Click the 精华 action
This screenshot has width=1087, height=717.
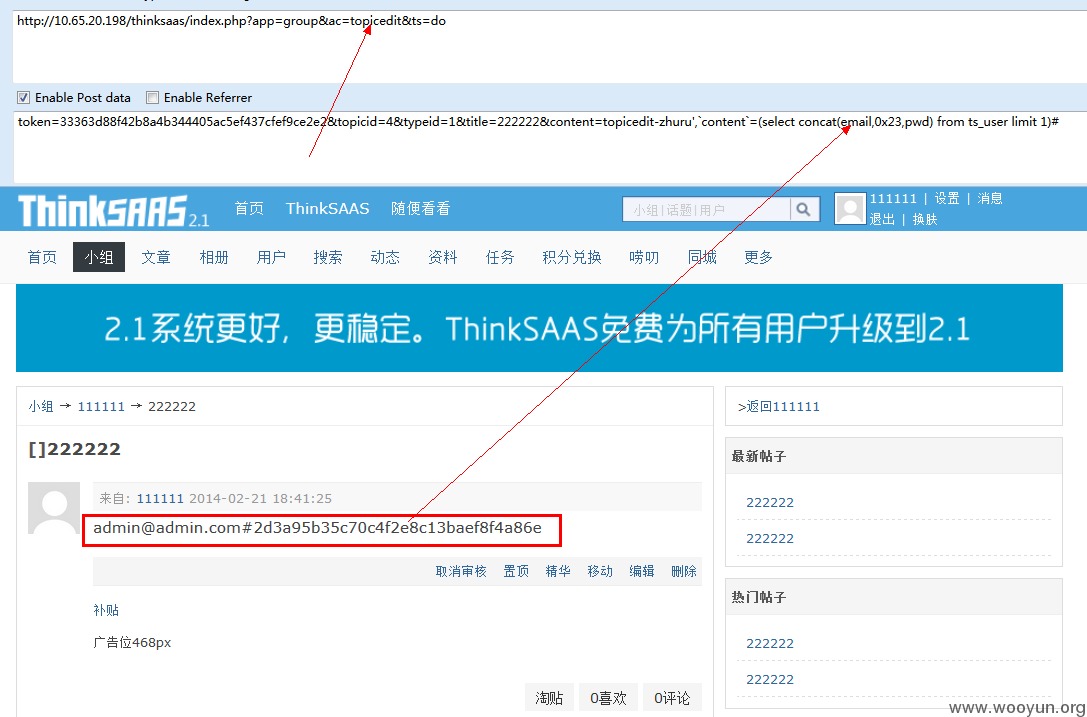click(x=558, y=571)
